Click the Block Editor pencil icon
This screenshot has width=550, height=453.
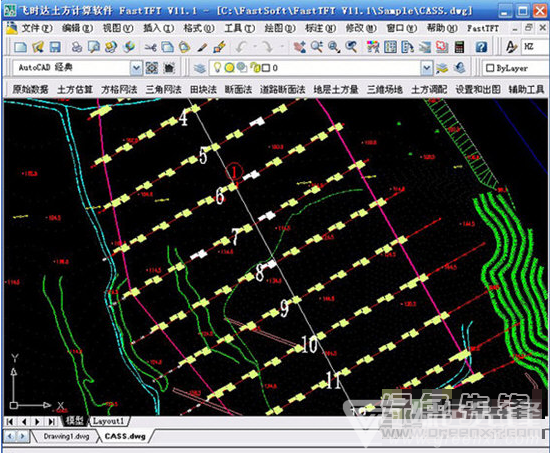(x=220, y=47)
